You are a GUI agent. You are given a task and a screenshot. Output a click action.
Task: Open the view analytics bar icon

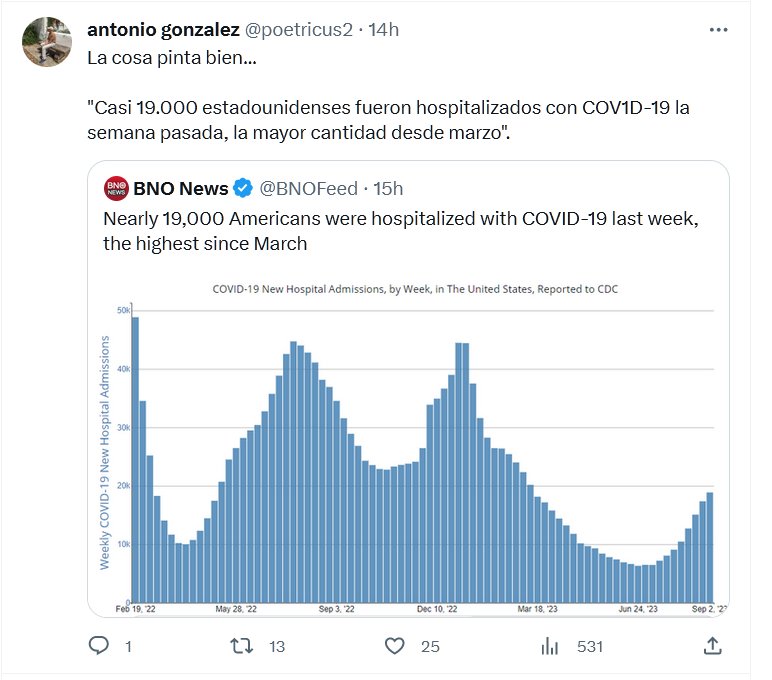(x=549, y=647)
